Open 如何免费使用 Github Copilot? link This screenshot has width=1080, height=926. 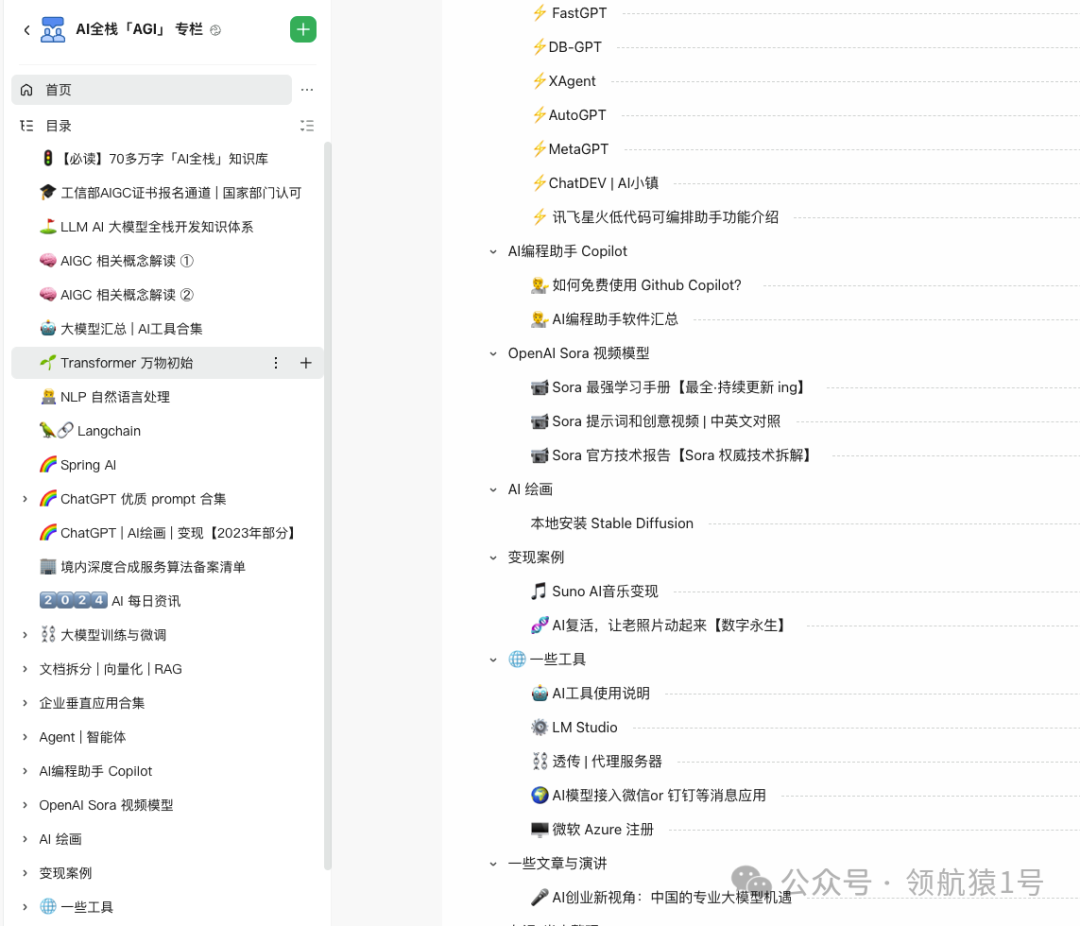647,285
